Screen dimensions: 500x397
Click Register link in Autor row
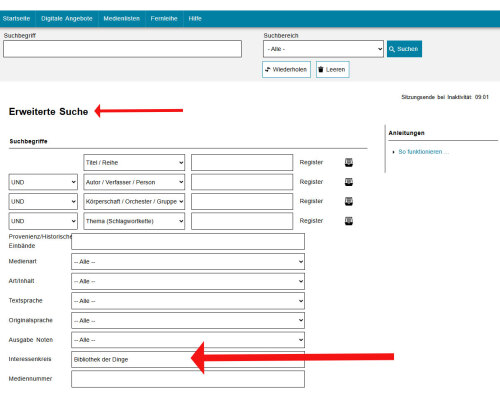point(311,182)
